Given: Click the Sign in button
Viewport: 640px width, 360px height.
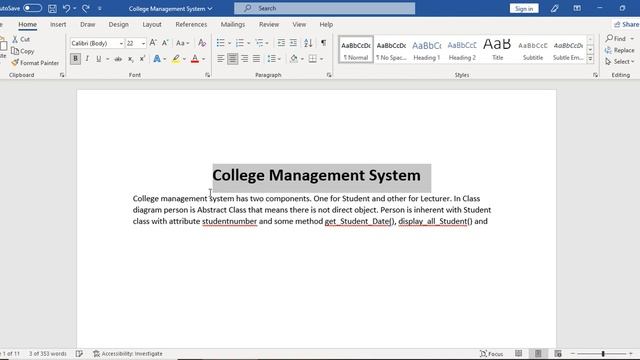Looking at the screenshot, I should coord(524,9).
